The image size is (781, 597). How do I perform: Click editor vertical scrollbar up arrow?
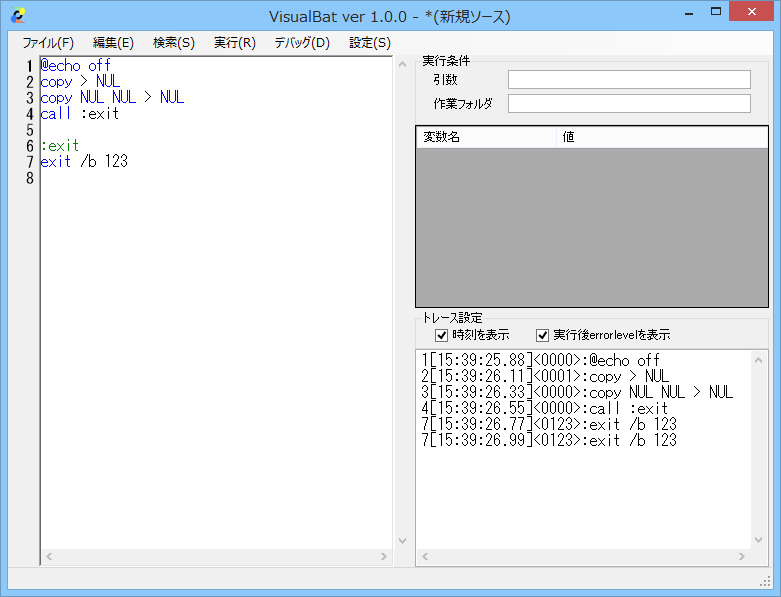coord(402,64)
